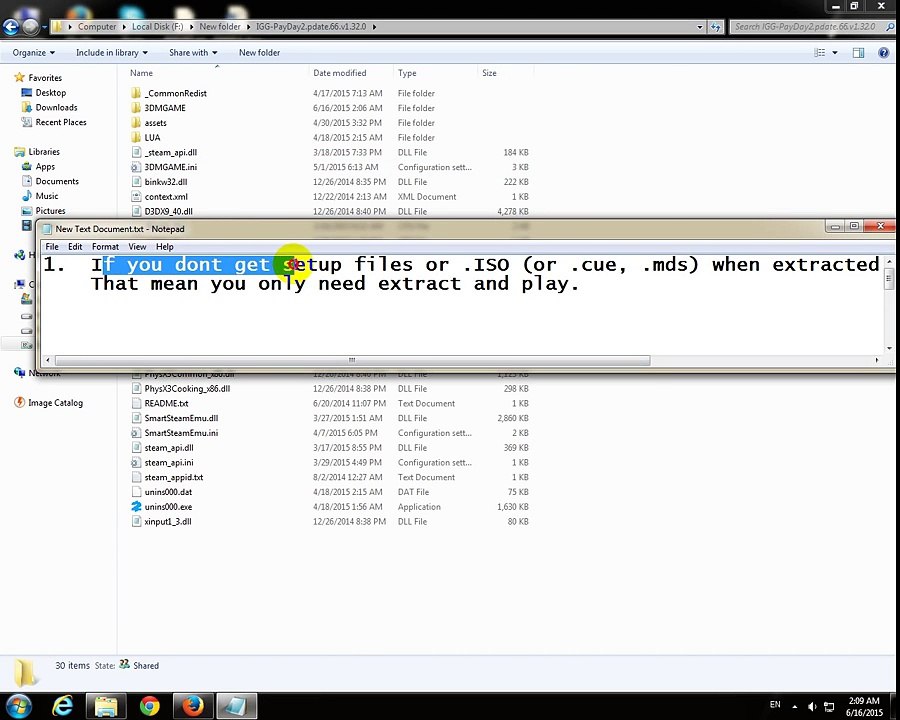Click New folder toolbar button
The height and width of the screenshot is (720, 900).
[259, 53]
